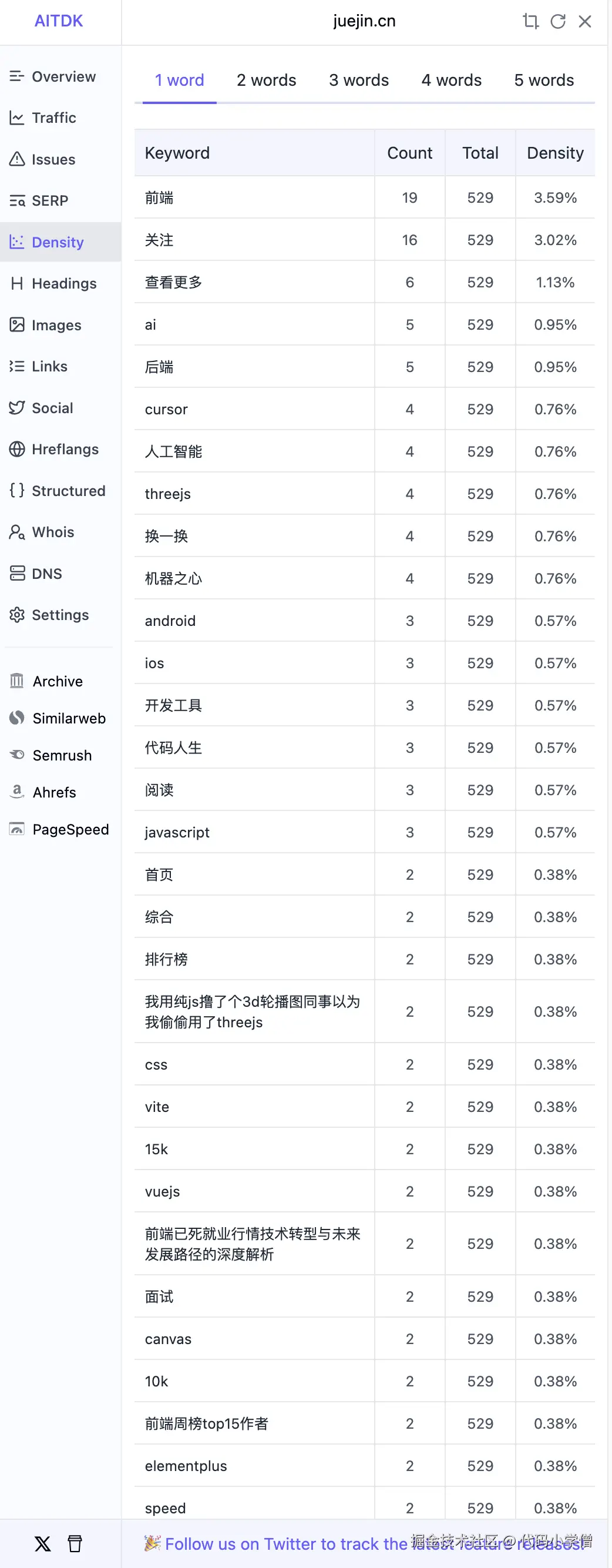Switch to the 2 words tab
Viewport: 612px width, 1568px height.
tap(267, 81)
